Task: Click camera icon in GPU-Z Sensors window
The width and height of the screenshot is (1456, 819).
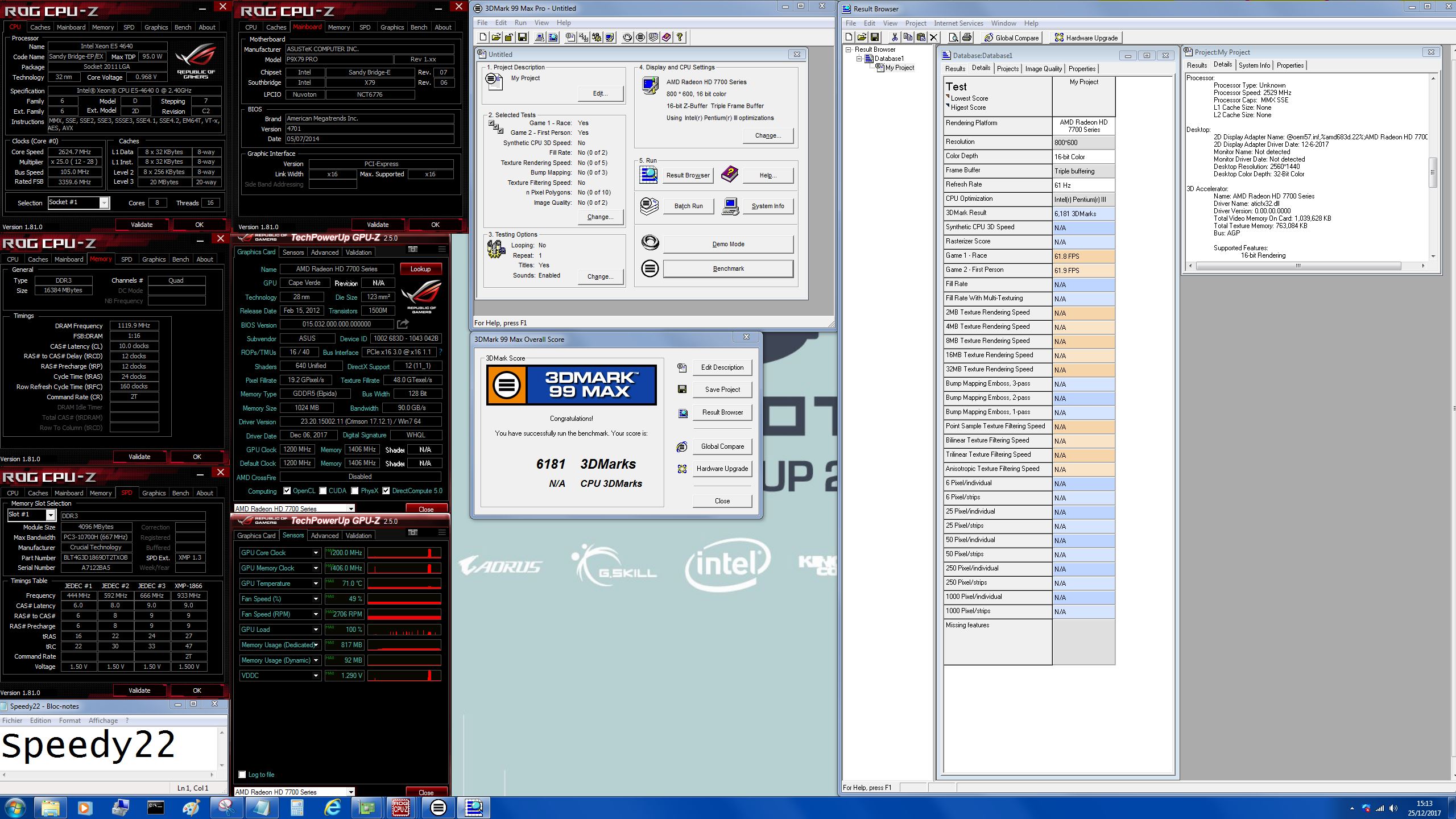Action: tap(413, 532)
